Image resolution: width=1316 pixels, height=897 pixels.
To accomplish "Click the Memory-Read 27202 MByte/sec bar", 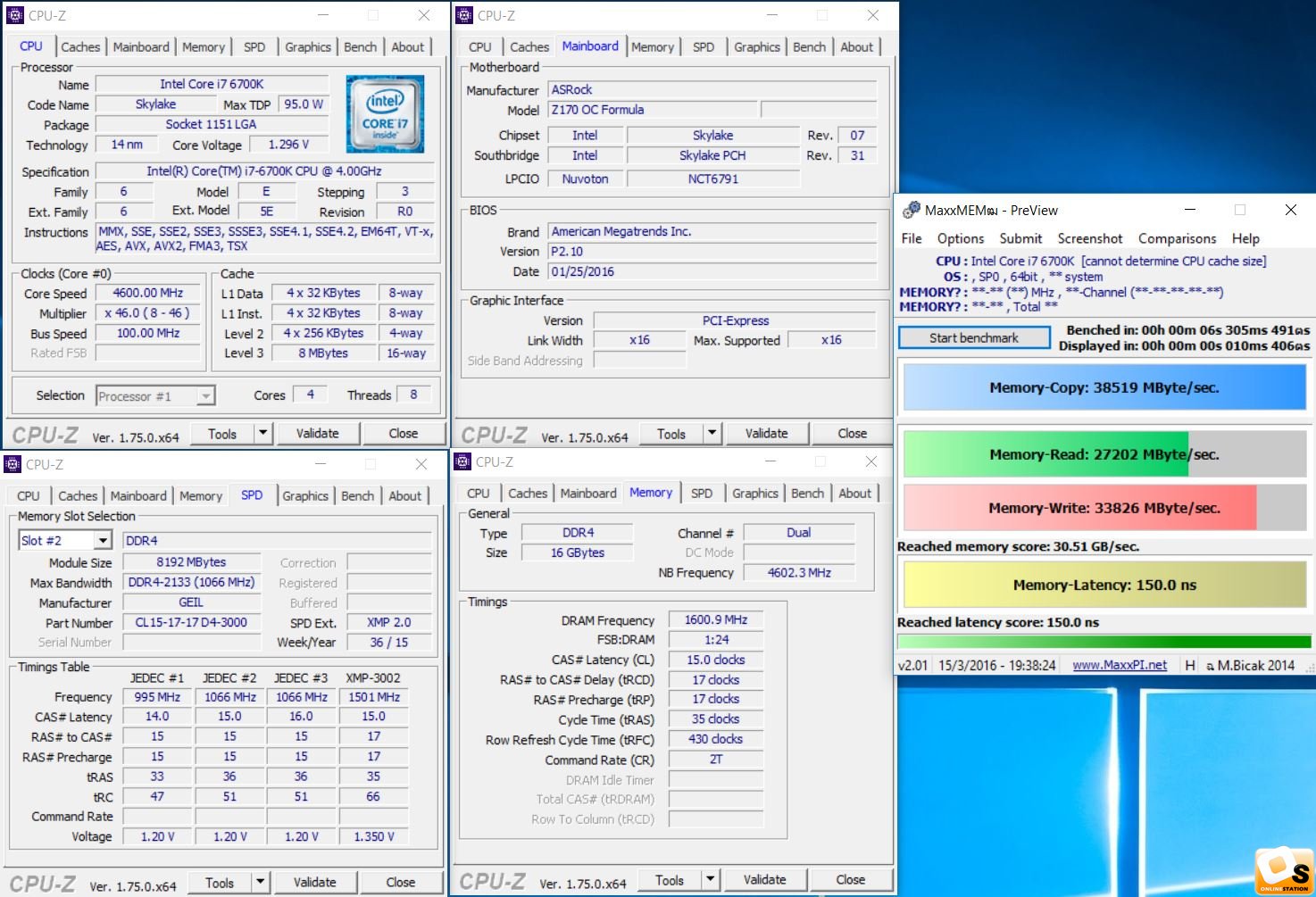I will (x=1104, y=454).
